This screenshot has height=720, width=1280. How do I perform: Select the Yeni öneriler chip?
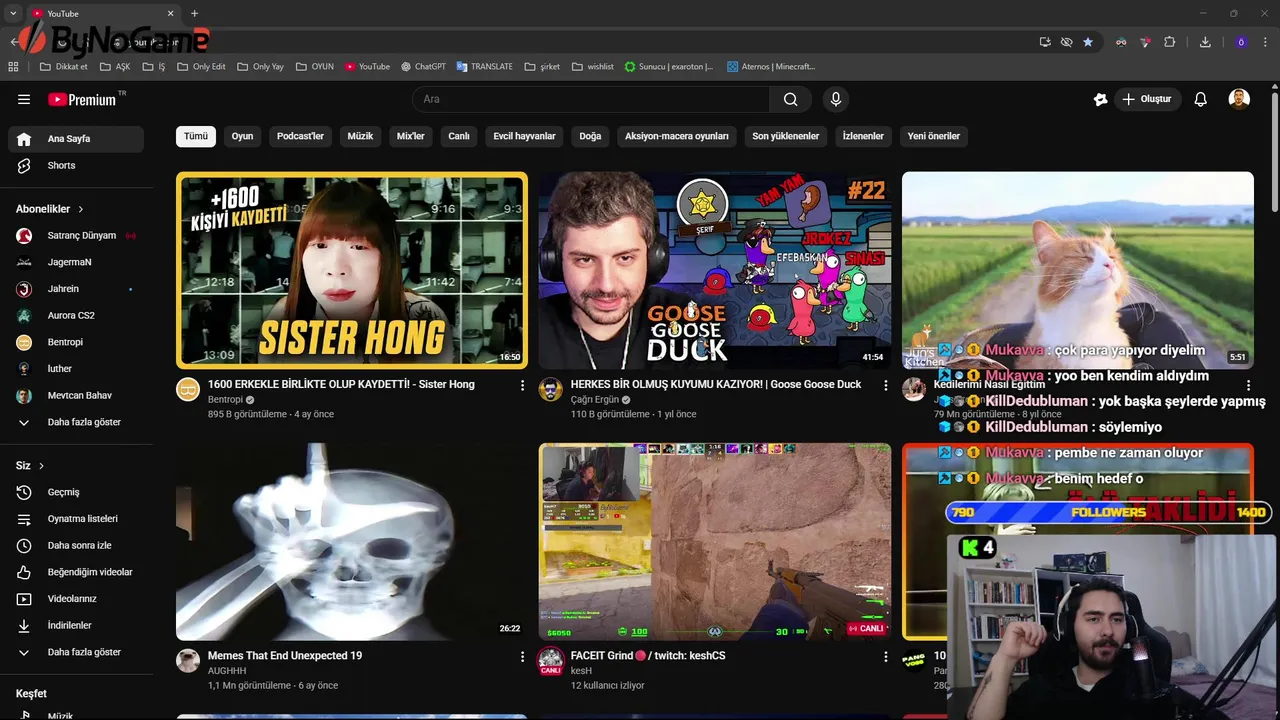click(934, 136)
